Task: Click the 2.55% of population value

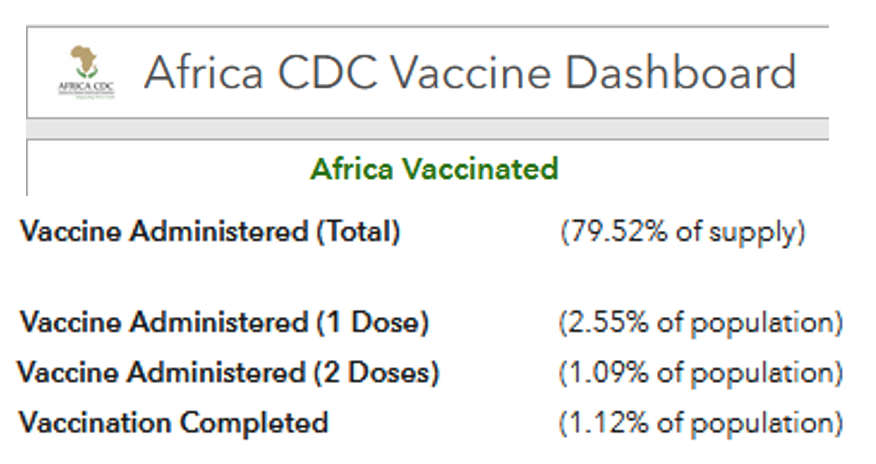Action: pyautogui.click(x=700, y=323)
